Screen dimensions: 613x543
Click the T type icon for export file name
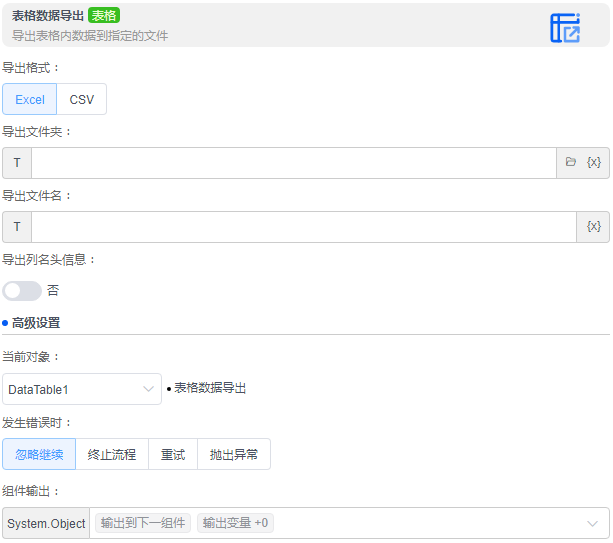tap(17, 227)
